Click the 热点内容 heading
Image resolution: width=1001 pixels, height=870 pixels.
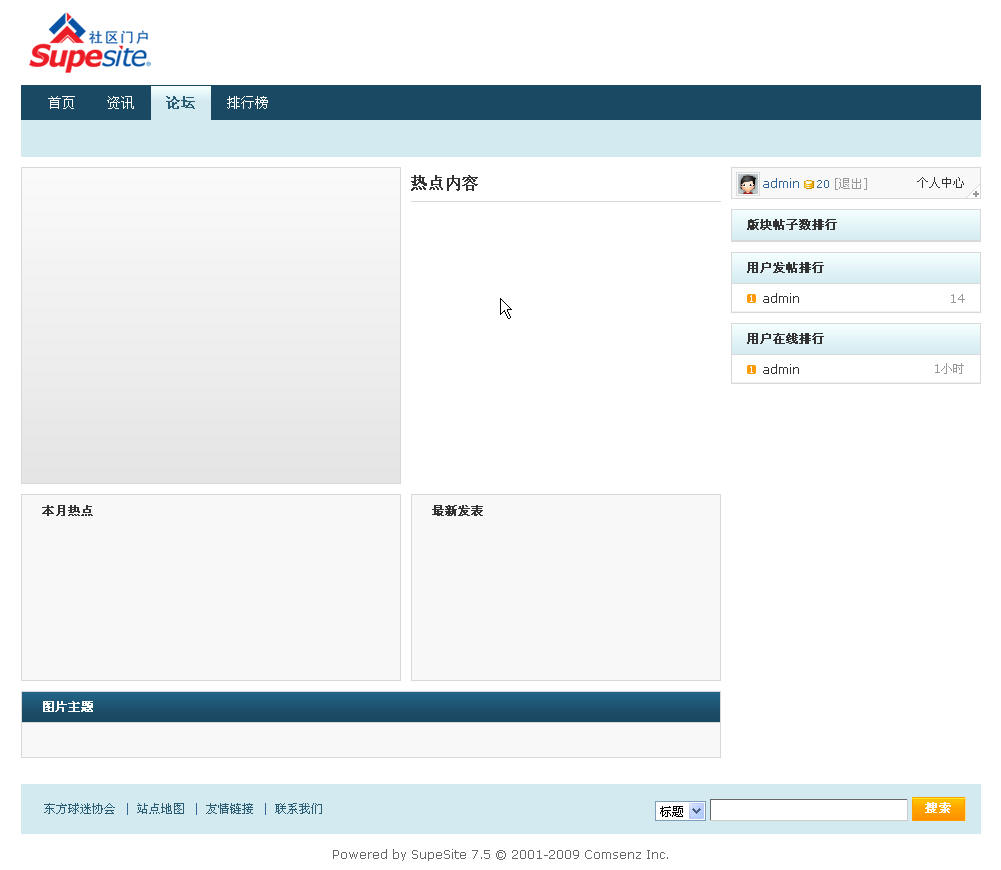click(444, 183)
